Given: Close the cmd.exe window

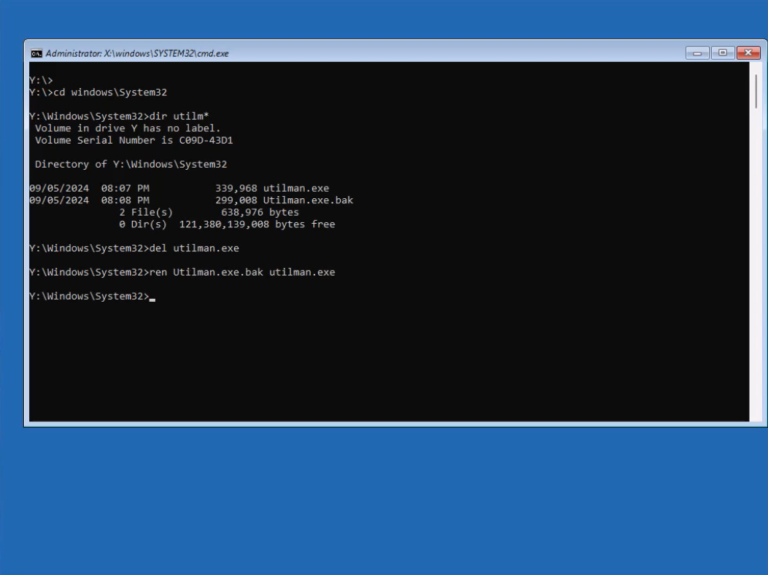Looking at the screenshot, I should [x=748, y=53].
